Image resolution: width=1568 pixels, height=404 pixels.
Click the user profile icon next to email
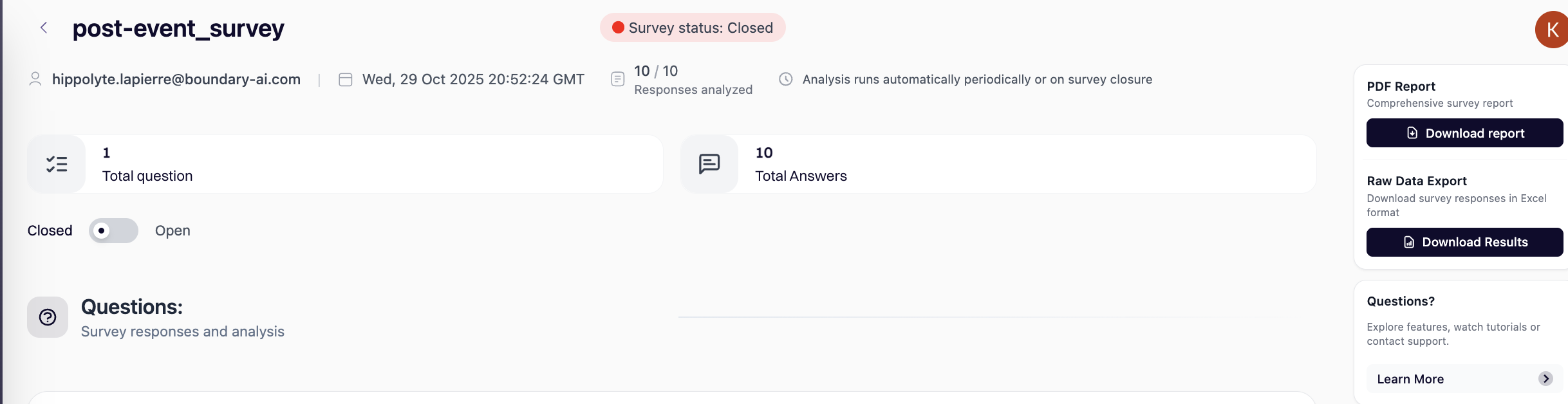[35, 79]
